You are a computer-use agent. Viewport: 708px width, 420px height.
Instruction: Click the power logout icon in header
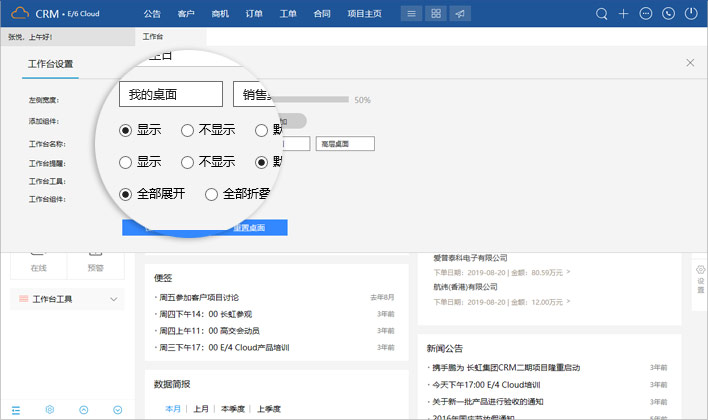click(690, 14)
